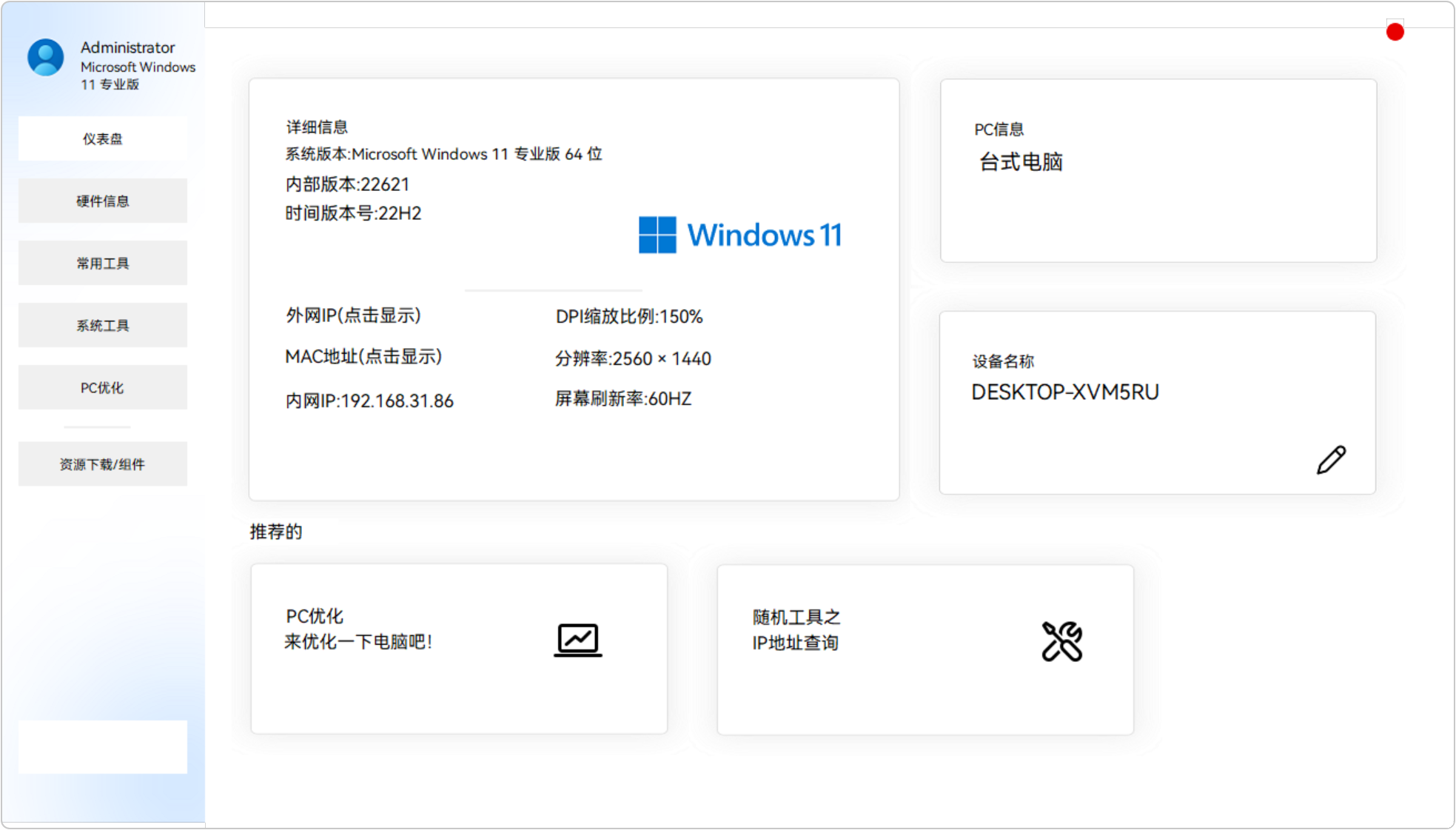Click the DESKTOP-XVM5RU device name text
The width and height of the screenshot is (1456, 830).
(1065, 392)
